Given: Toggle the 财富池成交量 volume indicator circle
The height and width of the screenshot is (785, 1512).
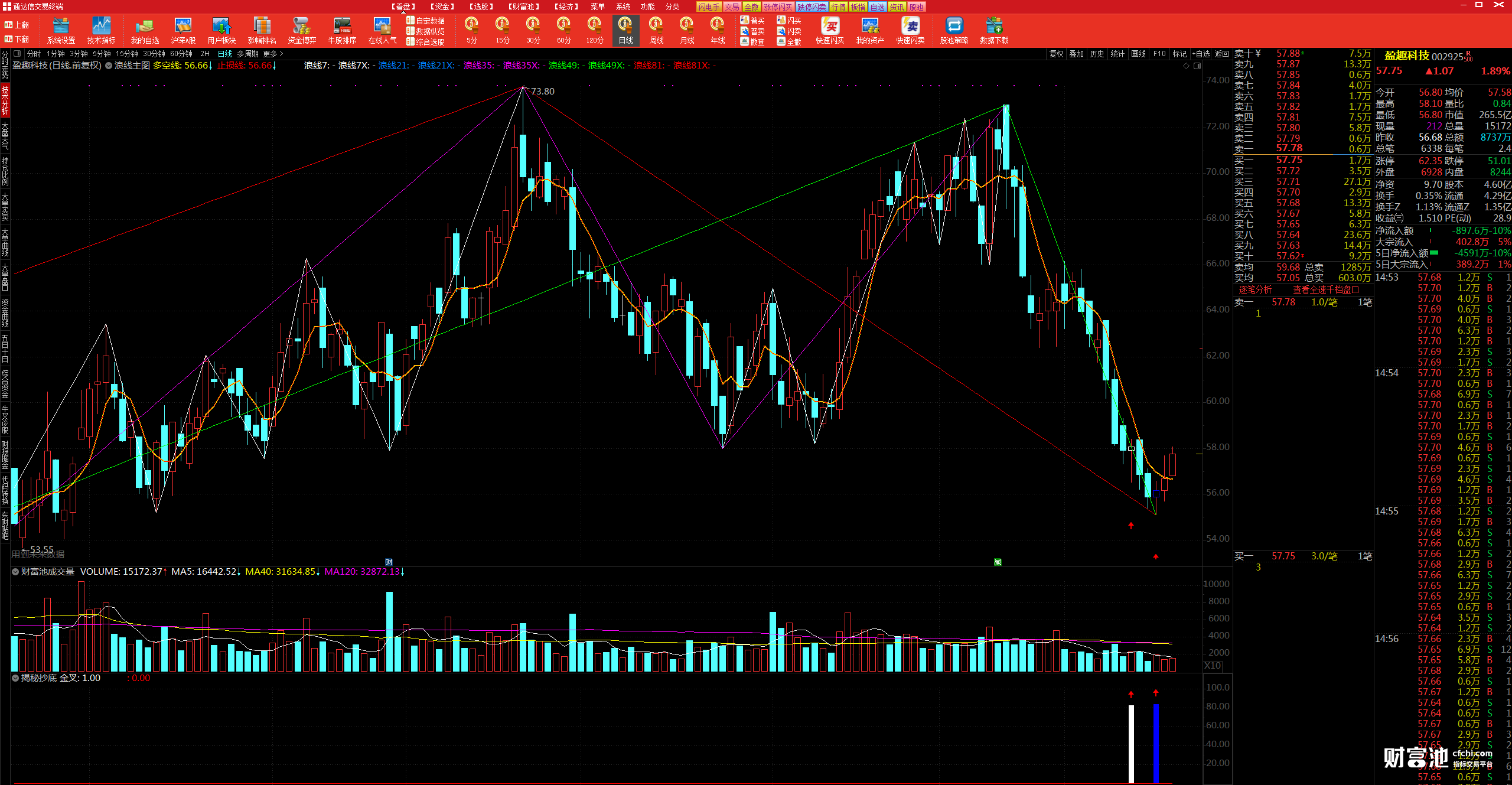Looking at the screenshot, I should (15, 572).
